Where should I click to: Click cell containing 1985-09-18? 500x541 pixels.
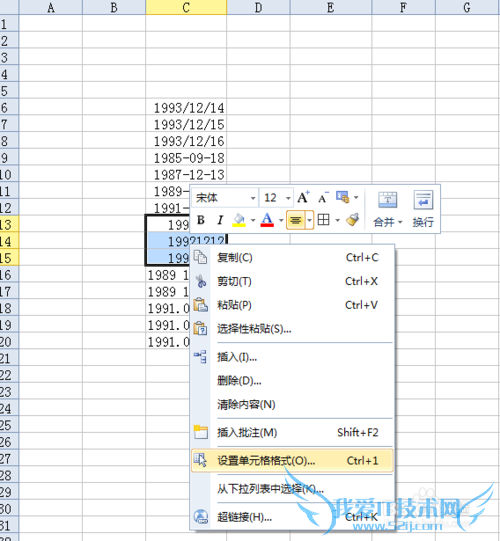coord(186,158)
